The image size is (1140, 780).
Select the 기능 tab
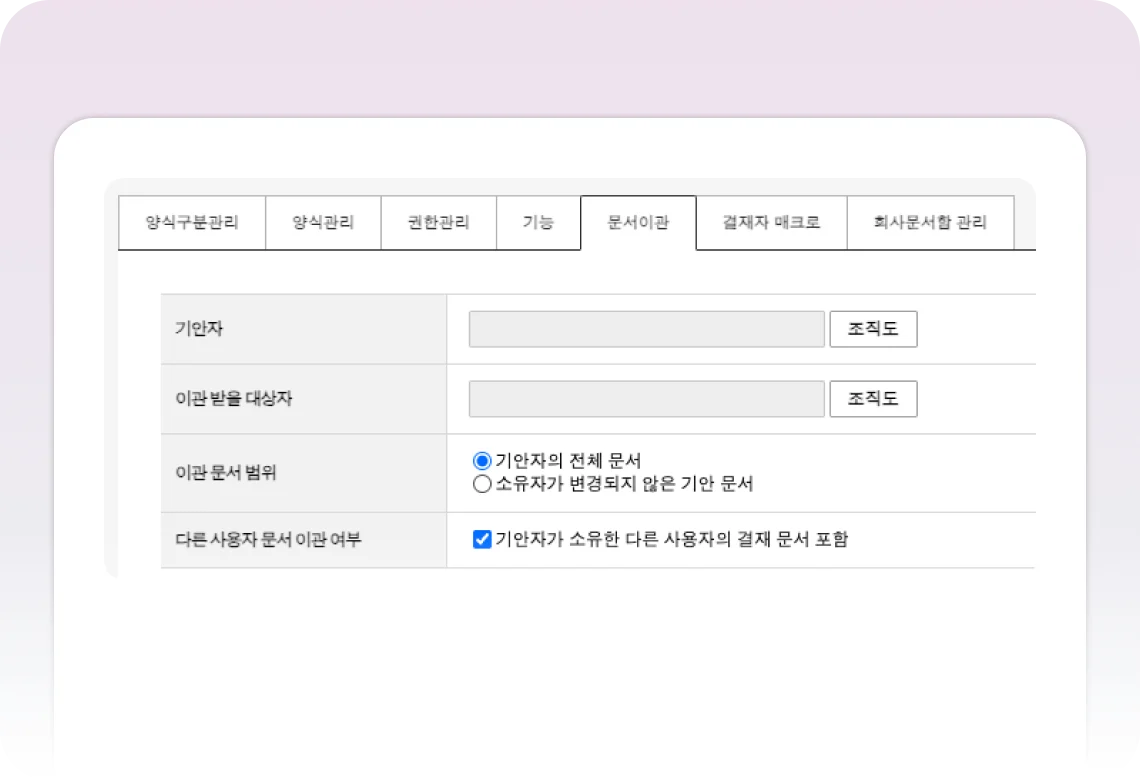[x=538, y=222]
